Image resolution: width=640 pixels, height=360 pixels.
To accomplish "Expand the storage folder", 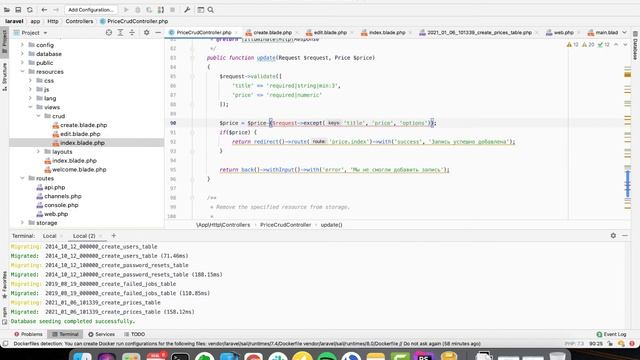I will point(22,223).
